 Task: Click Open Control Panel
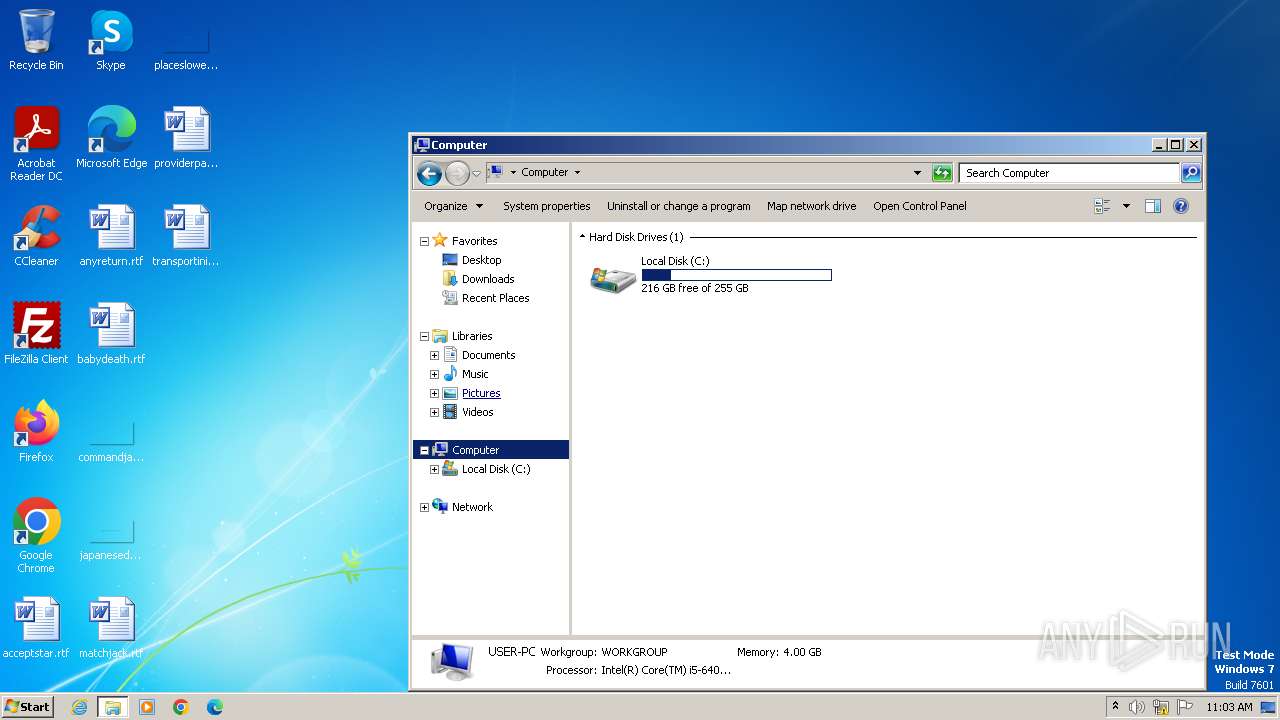(x=919, y=206)
